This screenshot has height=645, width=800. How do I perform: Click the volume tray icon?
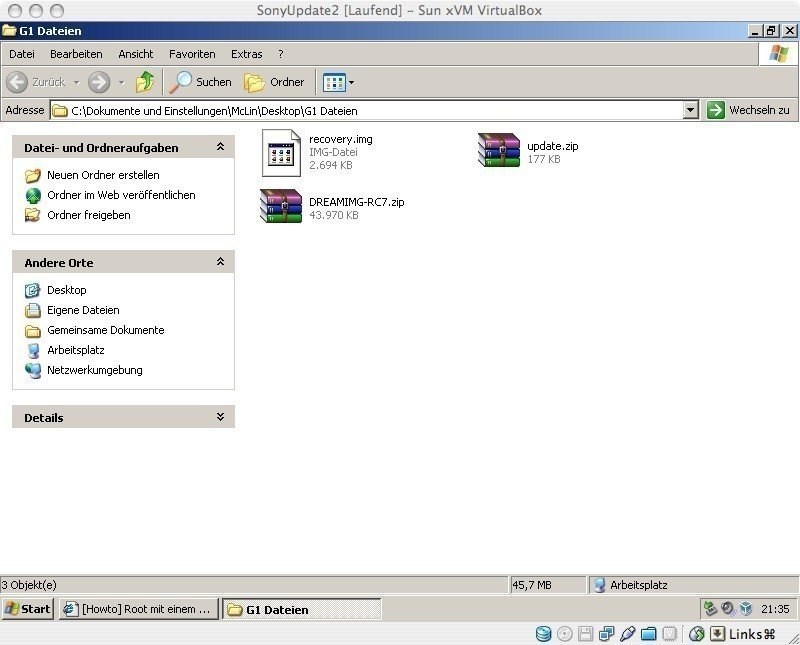pyautogui.click(x=728, y=608)
